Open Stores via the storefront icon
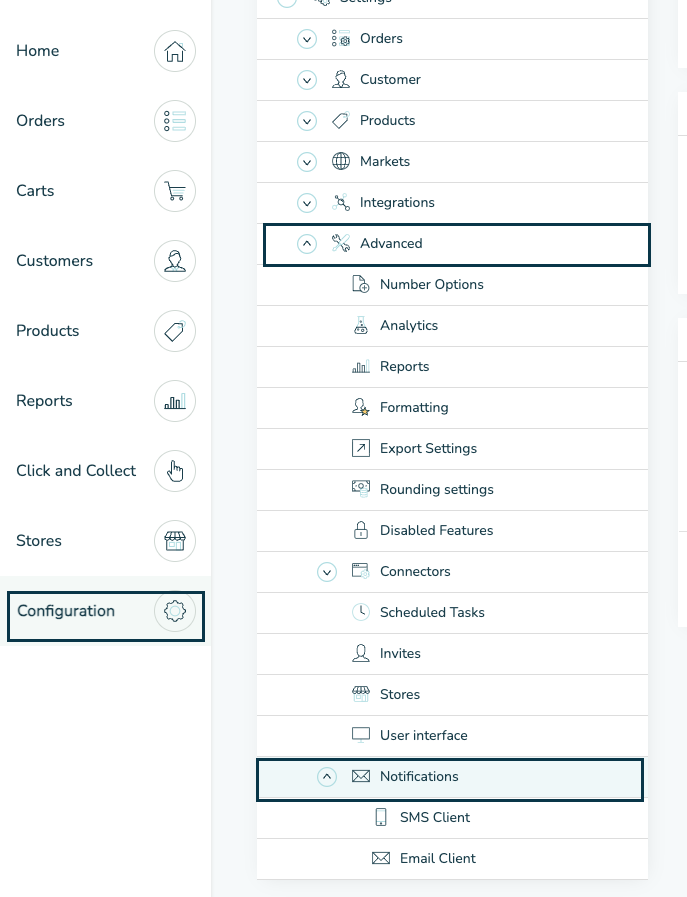This screenshot has width=687, height=897. click(175, 541)
